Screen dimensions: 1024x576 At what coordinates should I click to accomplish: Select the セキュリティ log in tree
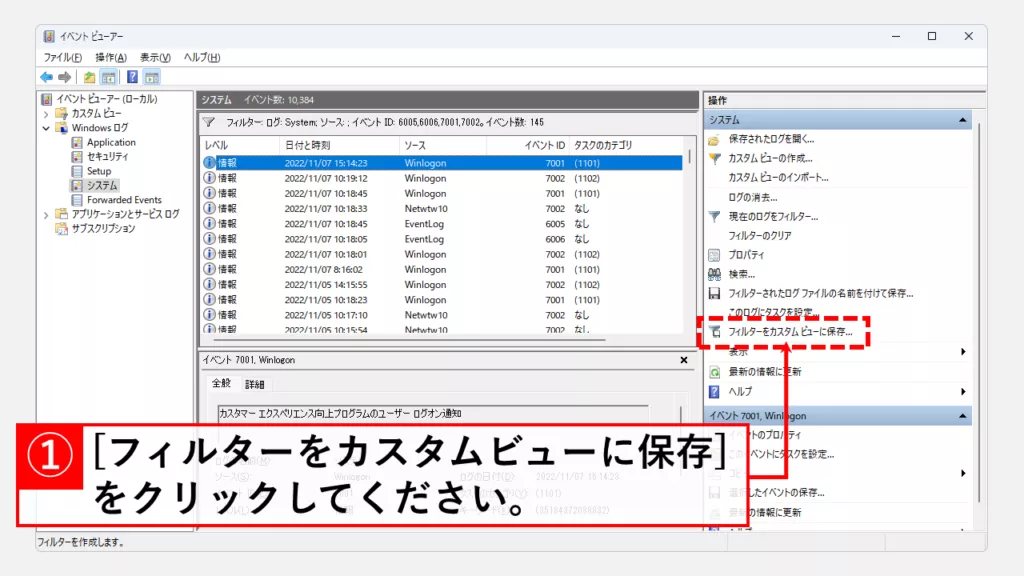[107, 157]
